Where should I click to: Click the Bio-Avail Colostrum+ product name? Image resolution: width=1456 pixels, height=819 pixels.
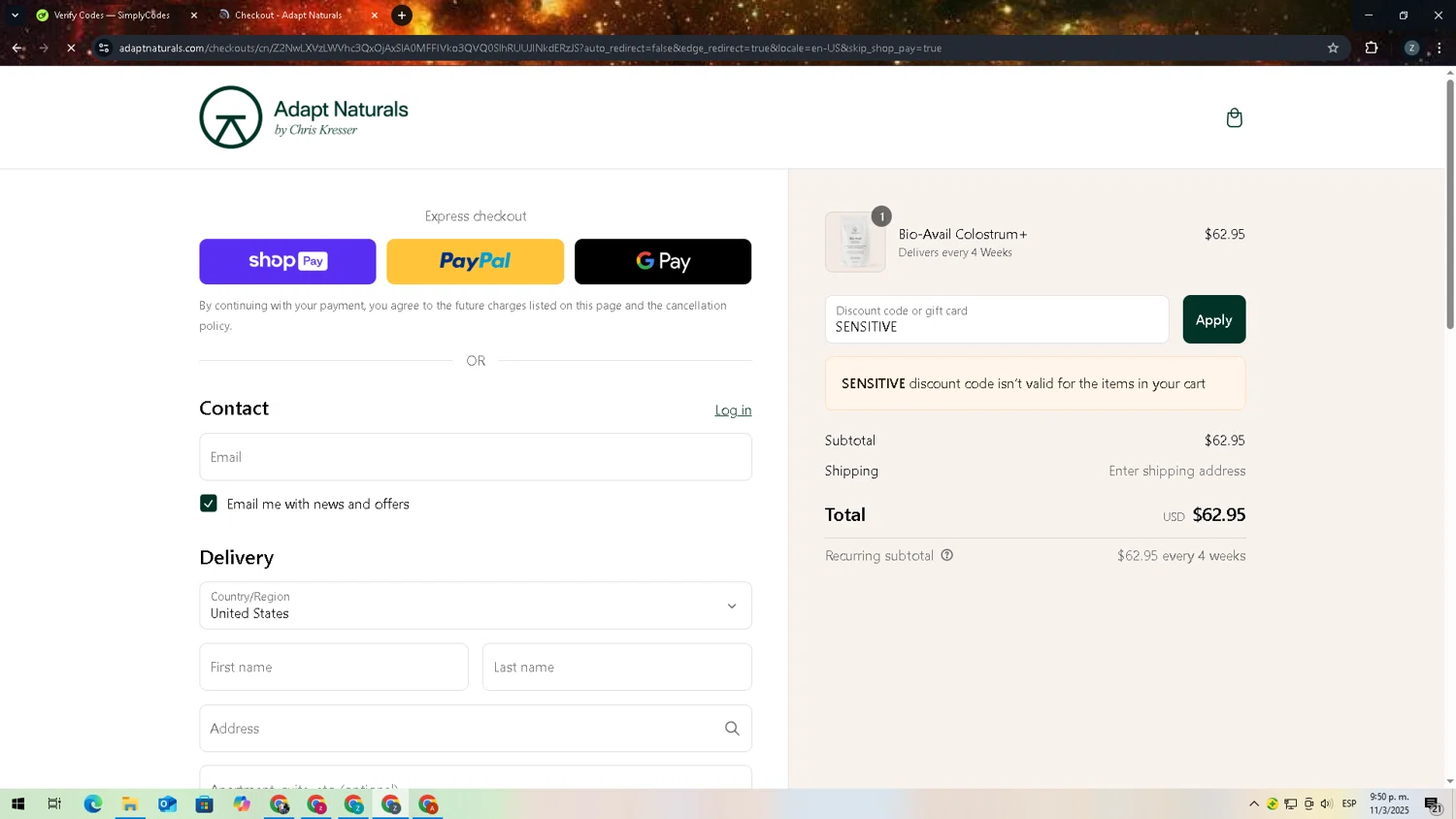click(x=962, y=234)
